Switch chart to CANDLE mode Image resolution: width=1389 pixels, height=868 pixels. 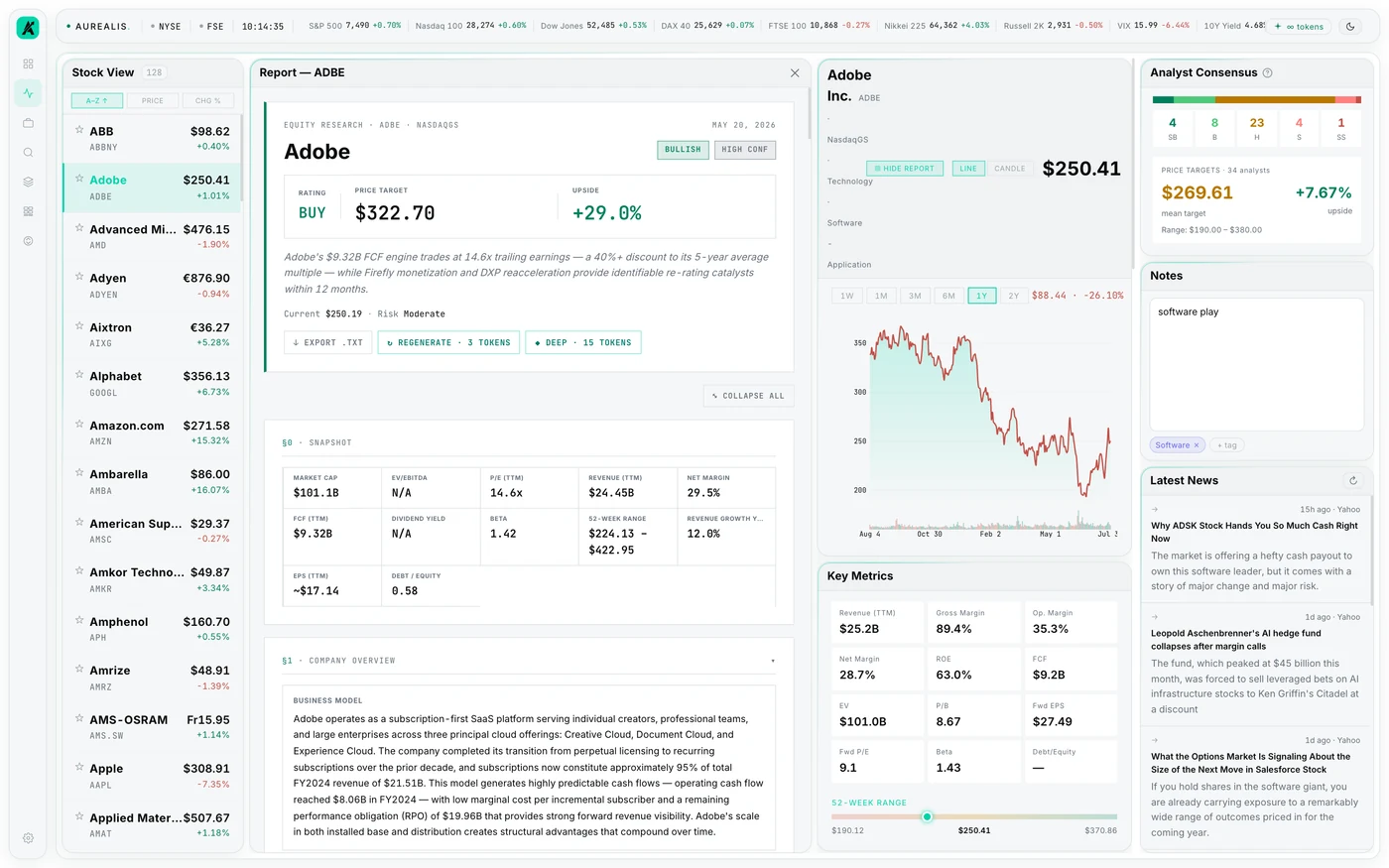tap(1010, 169)
